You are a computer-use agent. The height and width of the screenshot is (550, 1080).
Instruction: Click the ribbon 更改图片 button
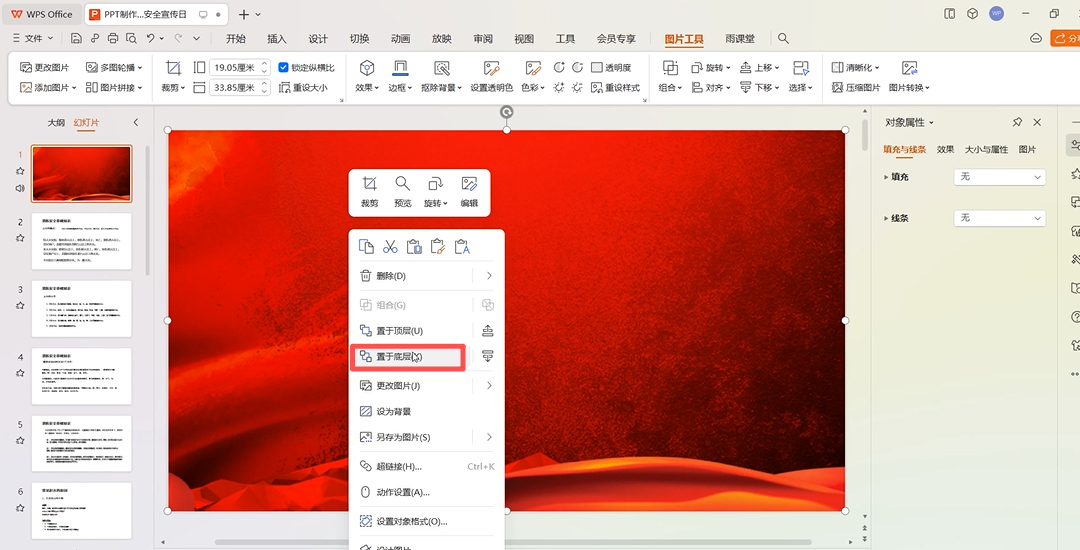point(45,67)
